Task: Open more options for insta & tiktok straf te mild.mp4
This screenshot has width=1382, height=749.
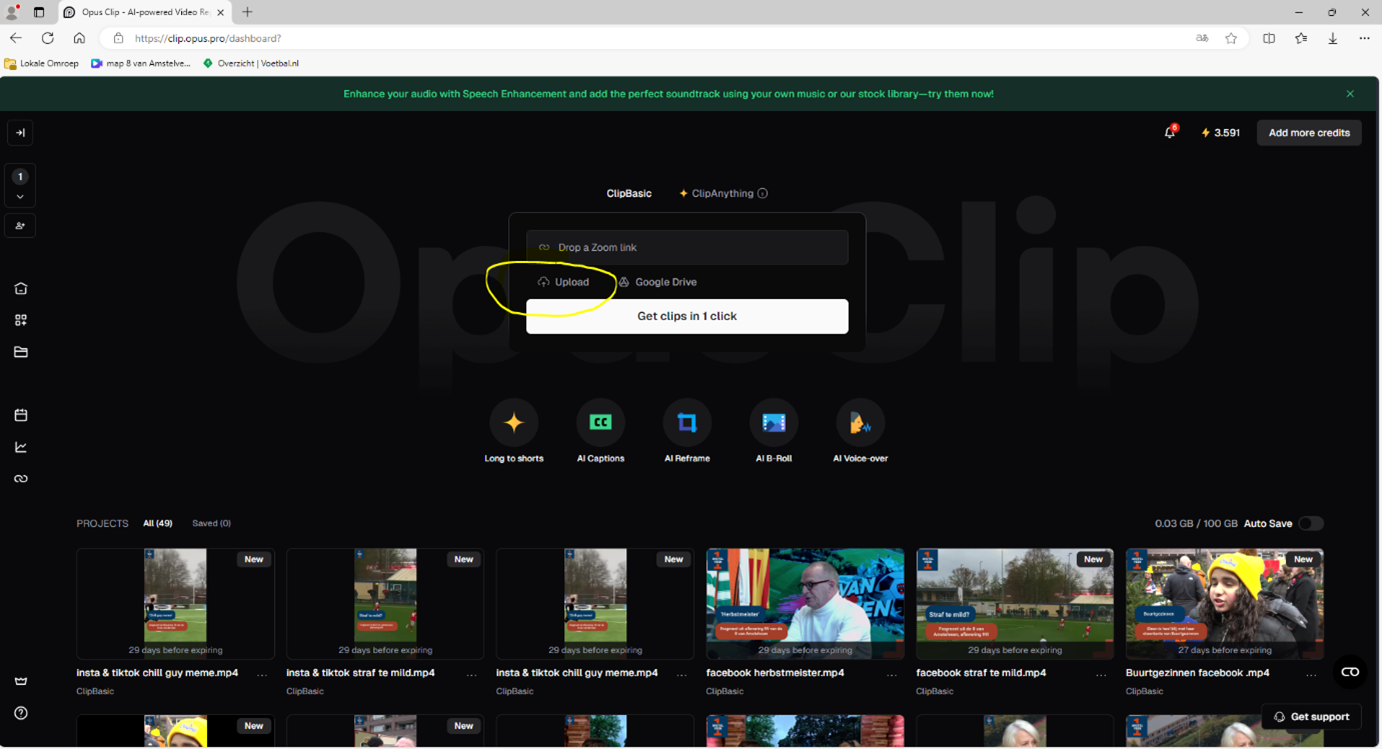Action: 471,675
